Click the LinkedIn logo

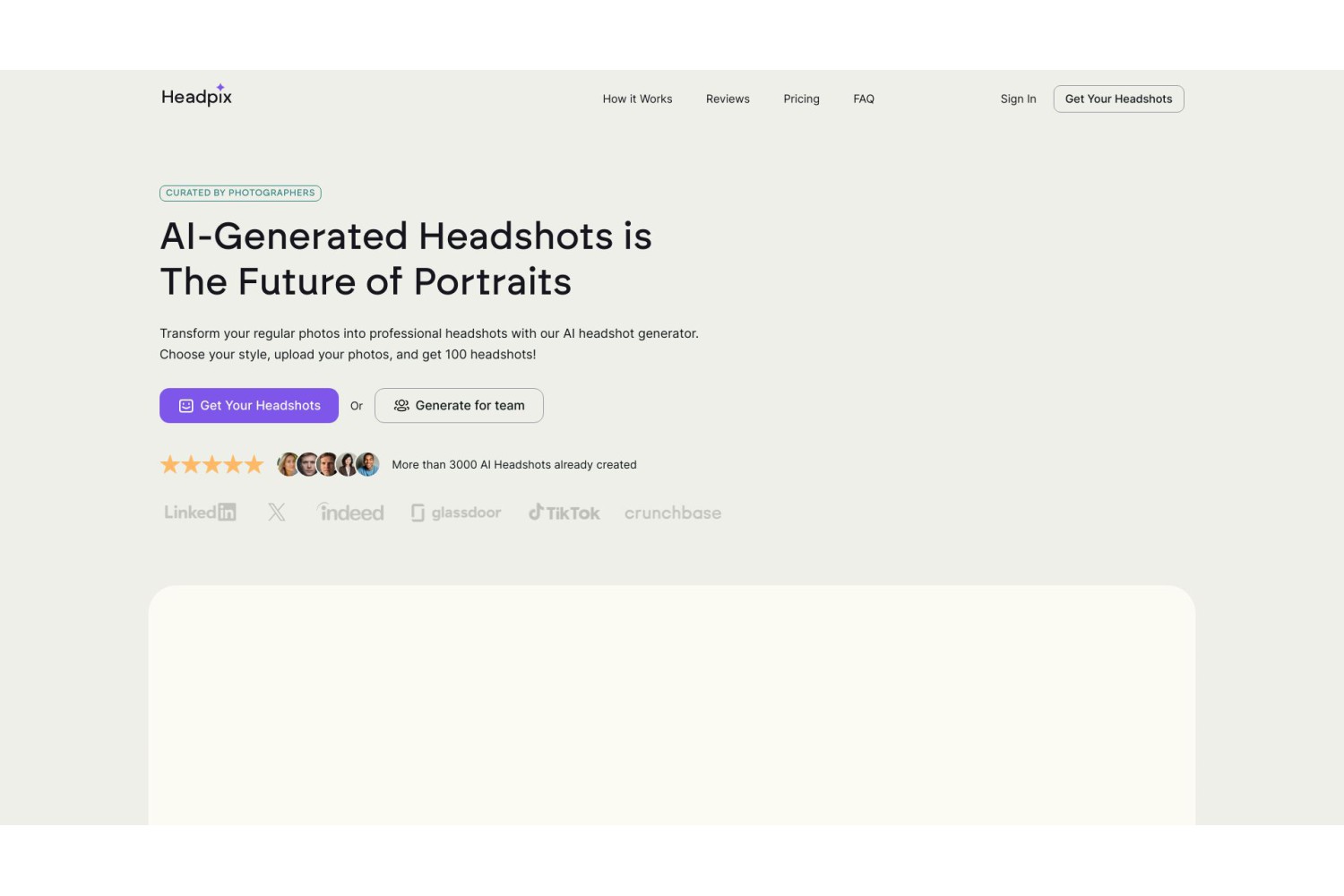200,513
